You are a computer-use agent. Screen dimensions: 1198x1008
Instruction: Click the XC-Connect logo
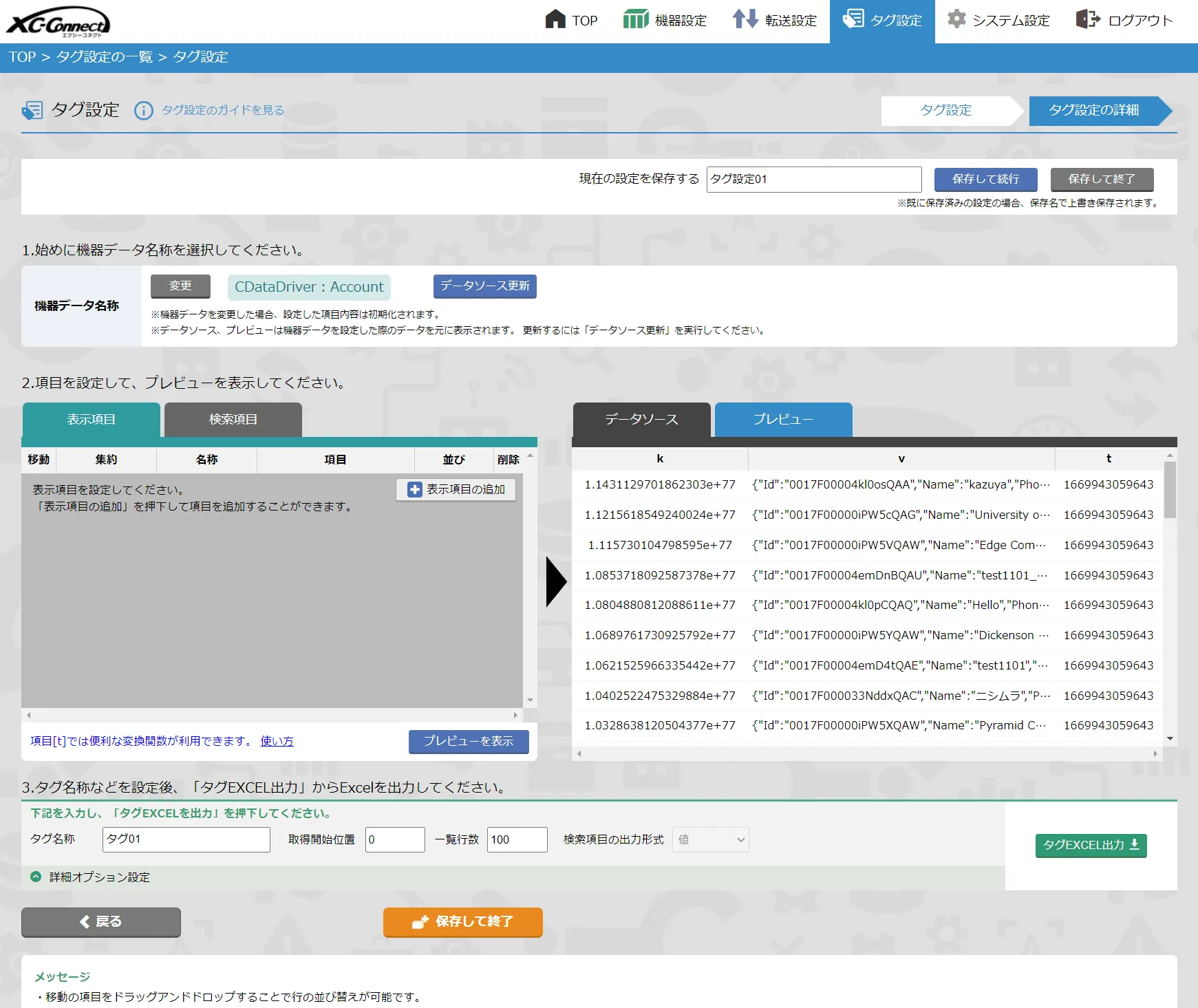58,21
